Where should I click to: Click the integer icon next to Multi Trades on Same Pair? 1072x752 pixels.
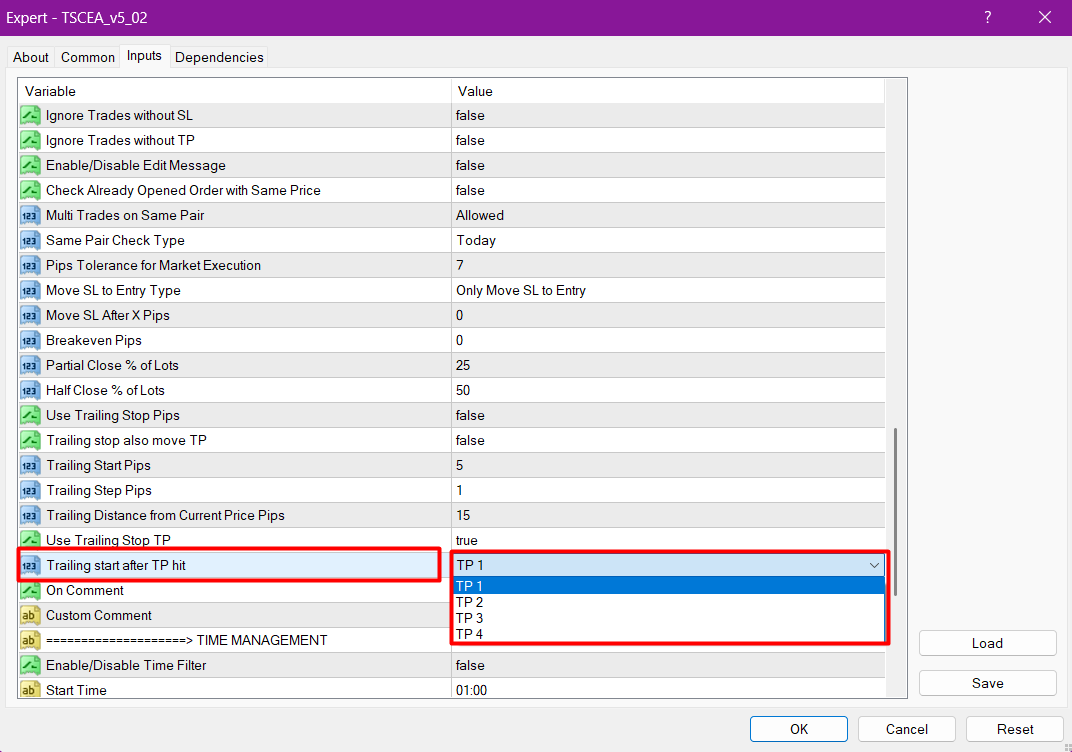click(x=30, y=216)
